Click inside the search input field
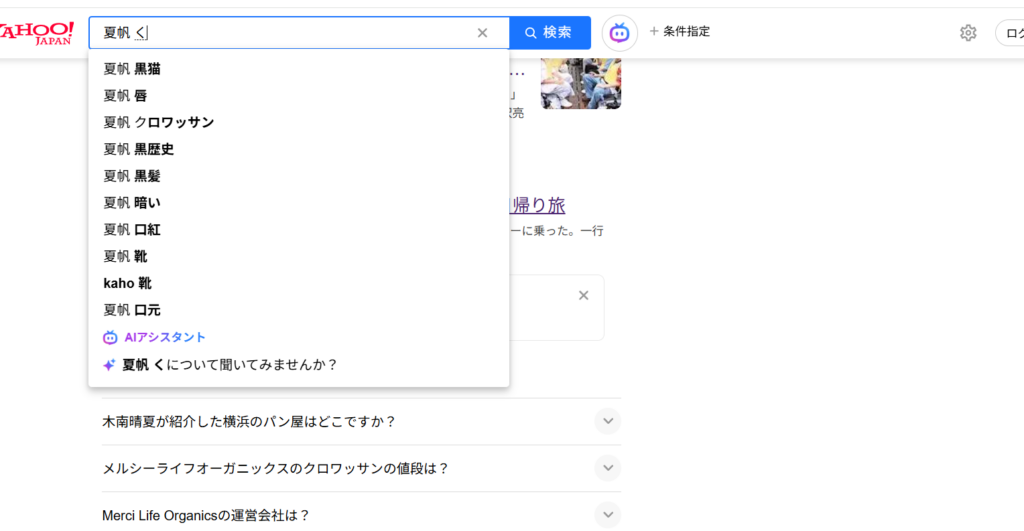Image resolution: width=1024 pixels, height=531 pixels. (300, 33)
